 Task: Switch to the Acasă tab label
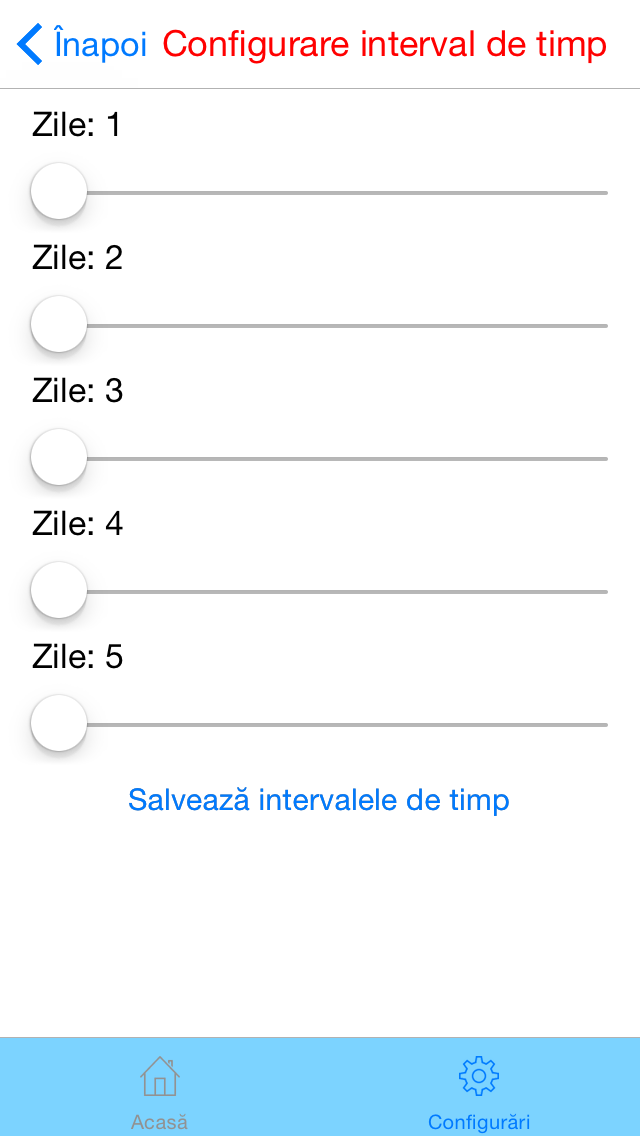(x=159, y=1122)
